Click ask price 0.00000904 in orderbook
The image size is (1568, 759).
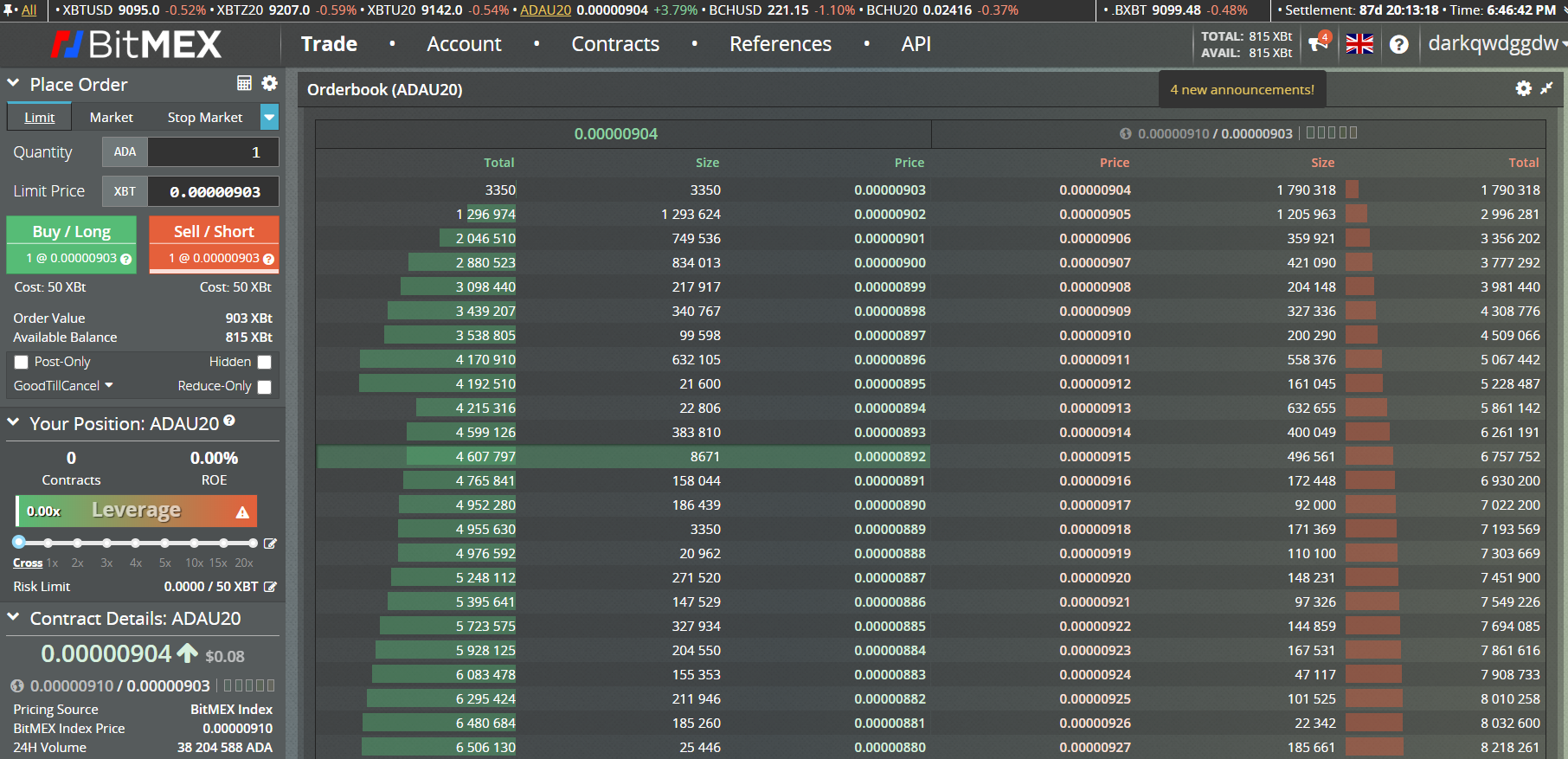pyautogui.click(x=1095, y=190)
